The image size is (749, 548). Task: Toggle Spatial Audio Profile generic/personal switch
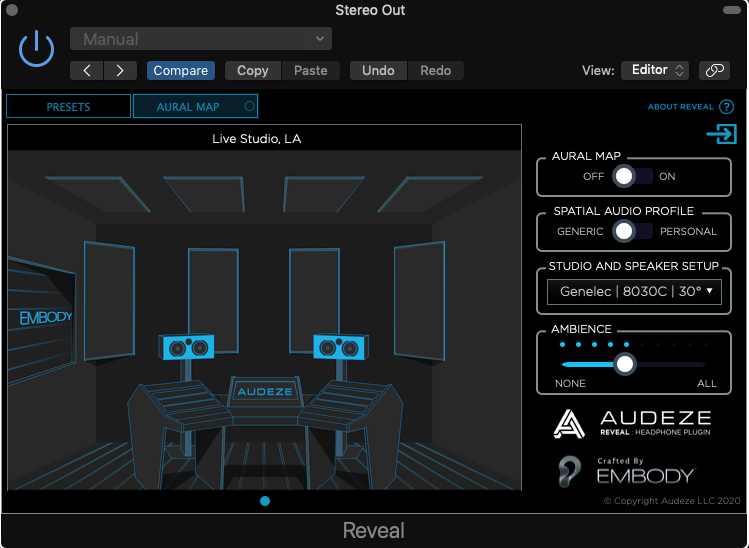point(632,231)
